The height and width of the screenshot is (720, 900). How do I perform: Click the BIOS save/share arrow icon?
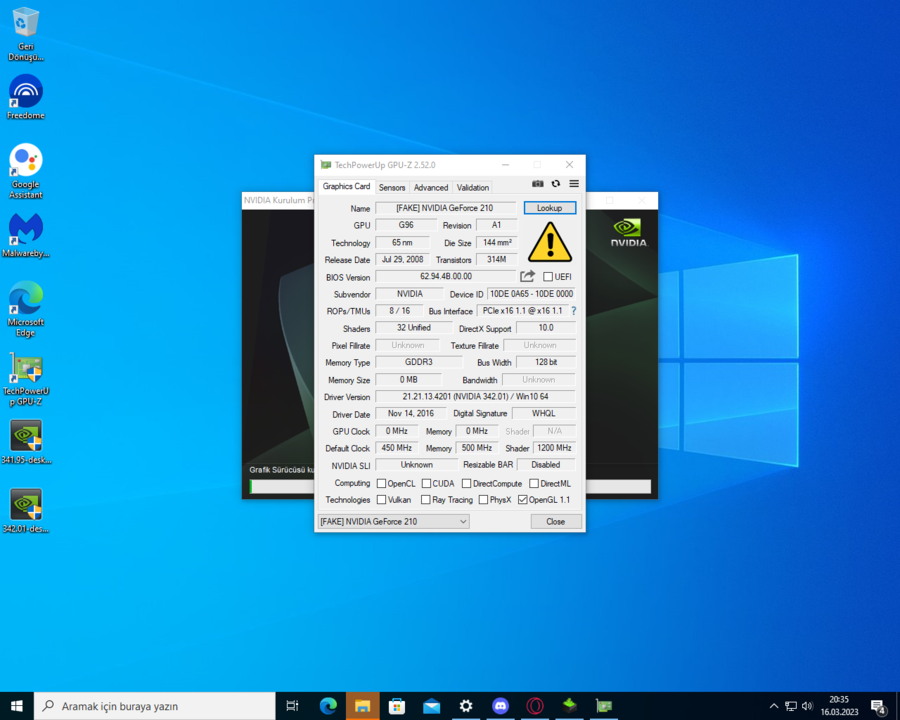pos(527,277)
